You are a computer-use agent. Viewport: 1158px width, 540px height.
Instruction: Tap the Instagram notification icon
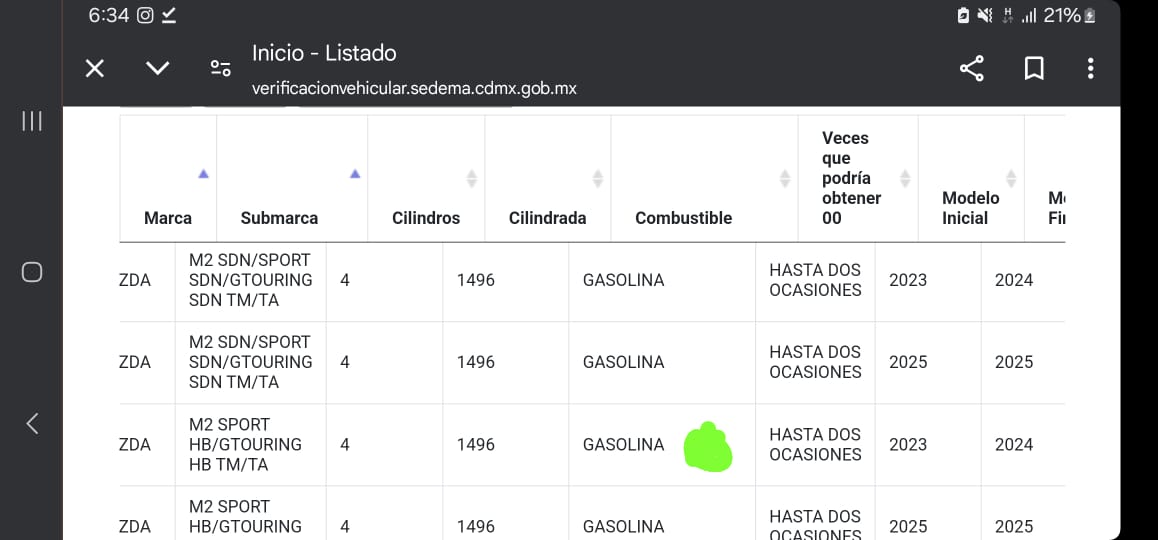(x=145, y=15)
